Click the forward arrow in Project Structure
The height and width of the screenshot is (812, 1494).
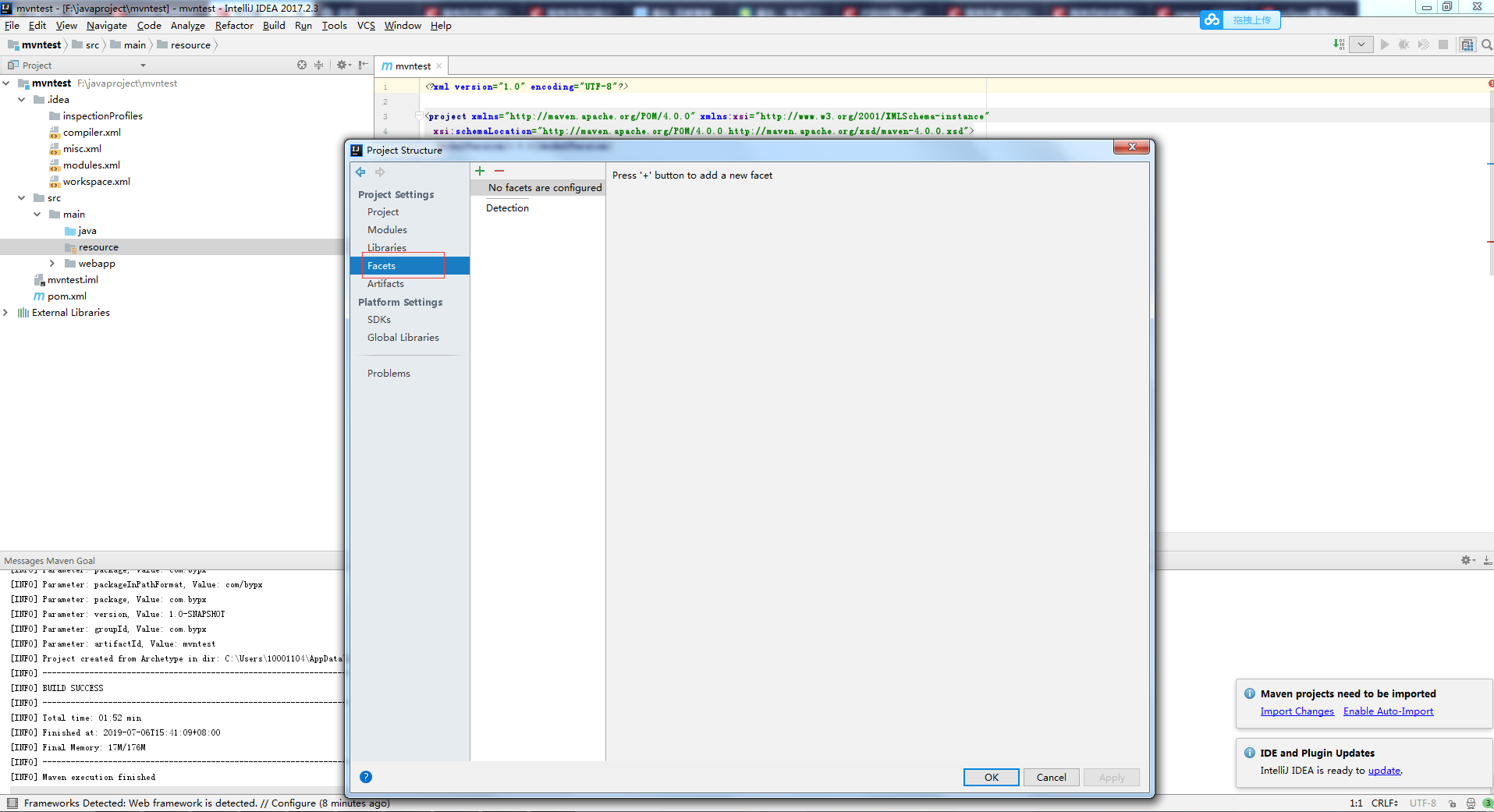click(380, 172)
